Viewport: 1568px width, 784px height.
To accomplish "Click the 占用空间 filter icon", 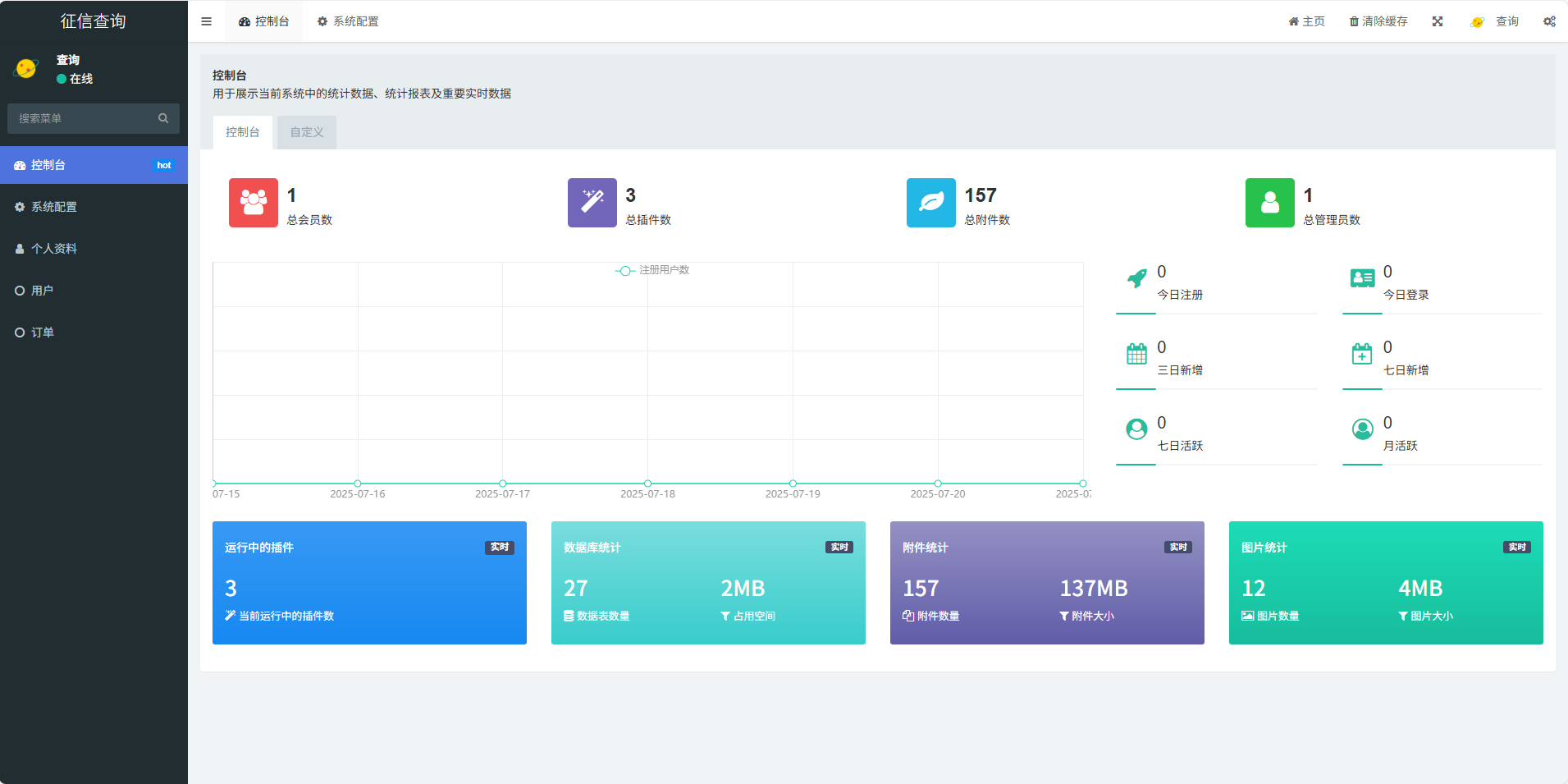I will (x=725, y=616).
